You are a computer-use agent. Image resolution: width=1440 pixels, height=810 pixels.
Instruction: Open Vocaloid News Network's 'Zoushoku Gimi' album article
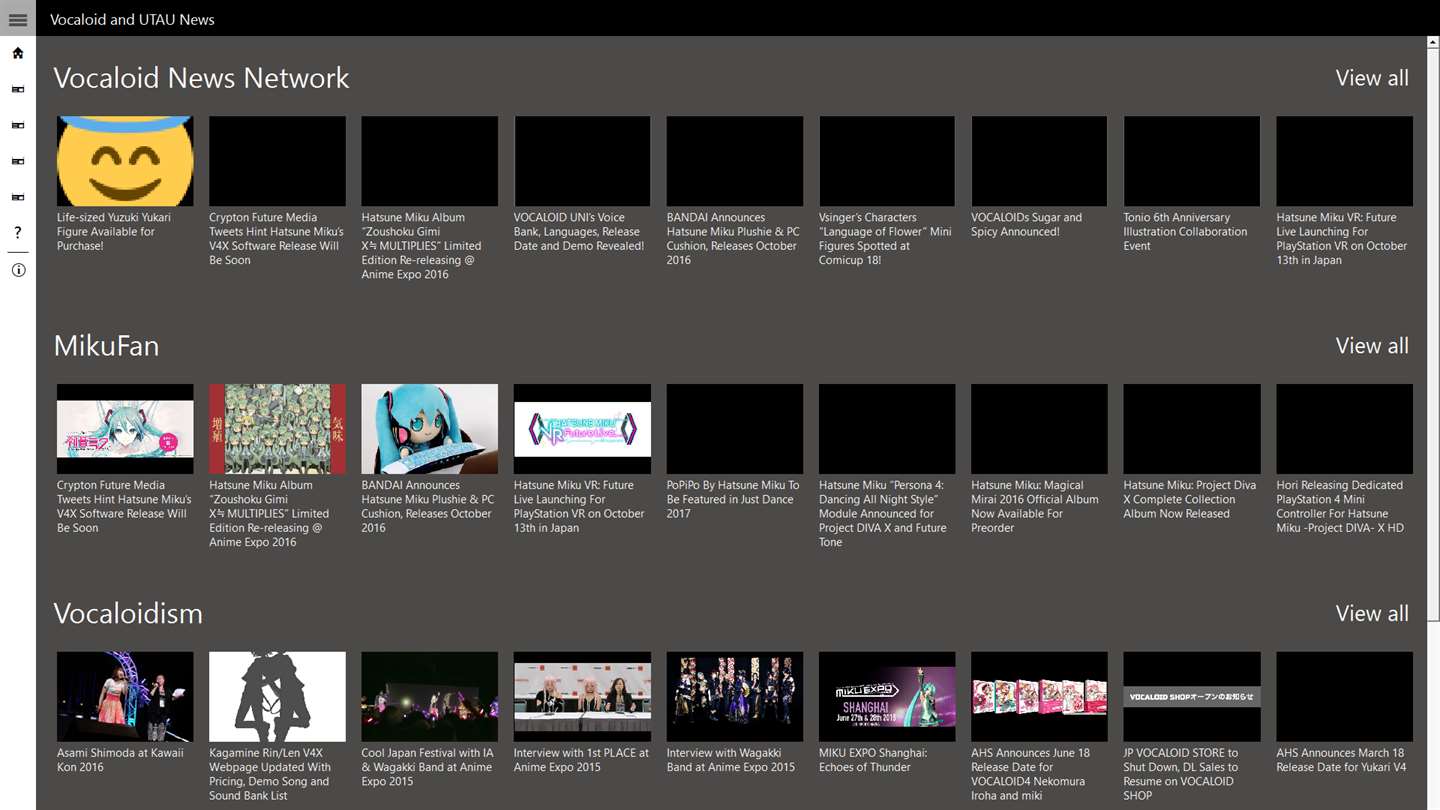(429, 198)
